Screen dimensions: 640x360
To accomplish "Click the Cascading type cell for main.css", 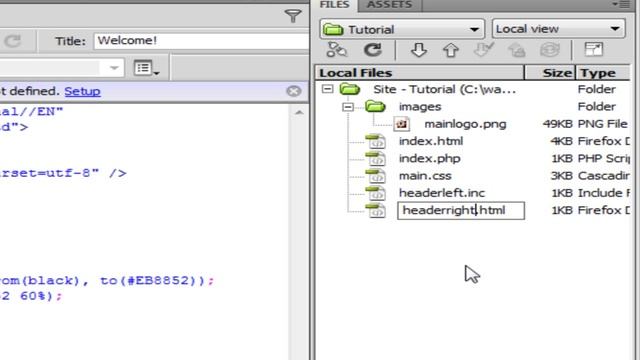I will pyautogui.click(x=604, y=176).
